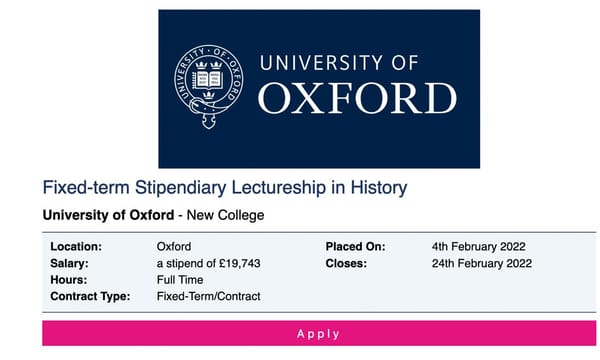
Task: Click the OXFORD wordmark in the logo
Action: (x=357, y=98)
